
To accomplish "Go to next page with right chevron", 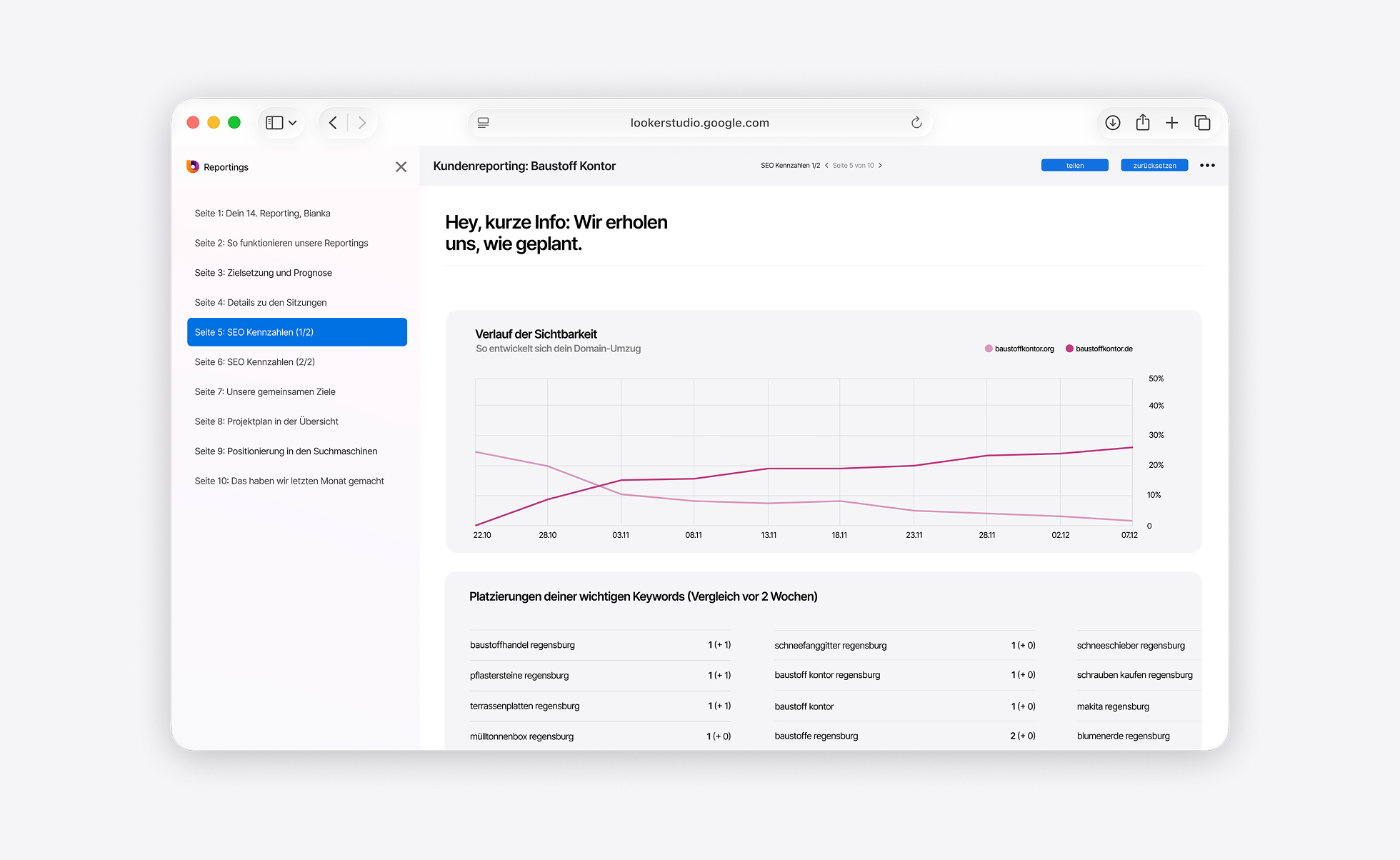I will pyautogui.click(x=880, y=166).
